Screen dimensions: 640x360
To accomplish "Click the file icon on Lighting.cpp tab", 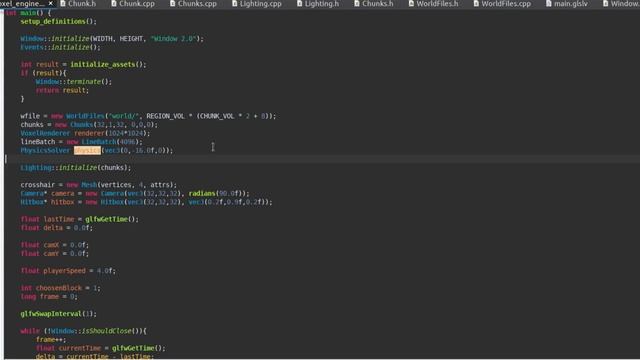I will (235, 4).
